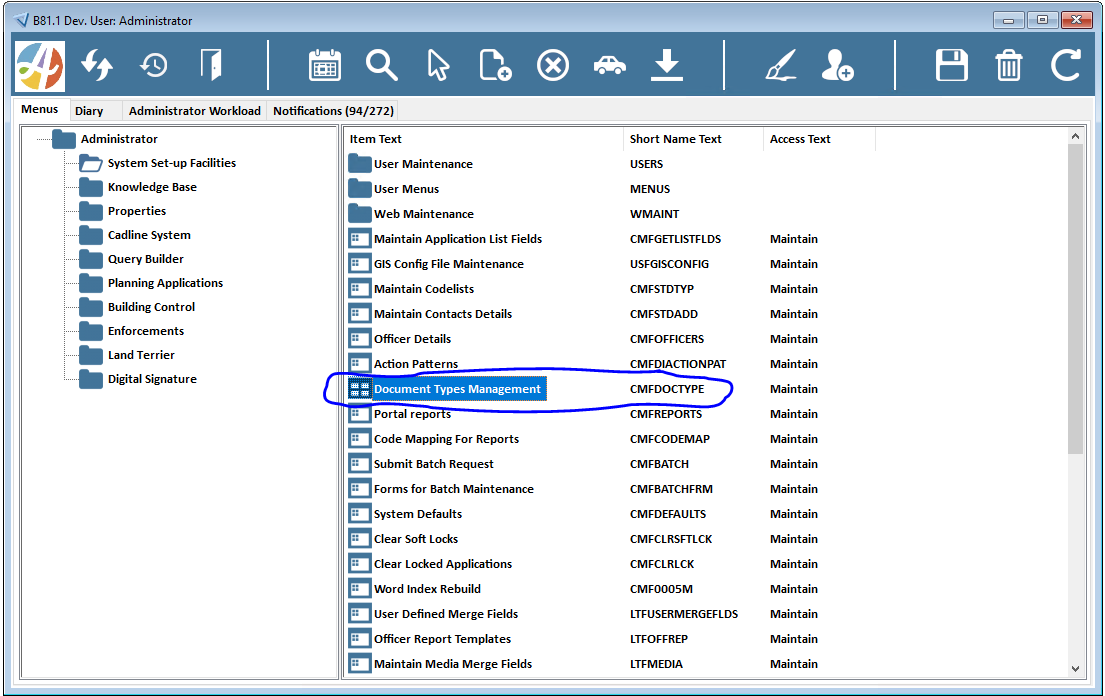Click the vertical scrollbar thumb
Image resolution: width=1105 pixels, height=696 pixels.
pyautogui.click(x=1075, y=299)
